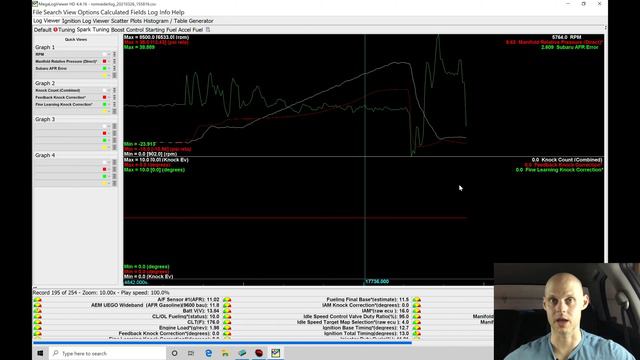Click the options icon on Fine Learning Knock row
The image size is (640, 360).
(115, 104)
